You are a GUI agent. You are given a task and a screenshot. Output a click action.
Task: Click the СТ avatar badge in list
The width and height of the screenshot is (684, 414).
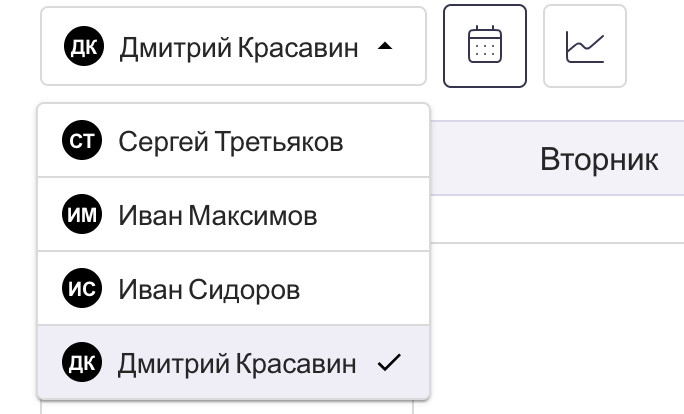(x=82, y=141)
